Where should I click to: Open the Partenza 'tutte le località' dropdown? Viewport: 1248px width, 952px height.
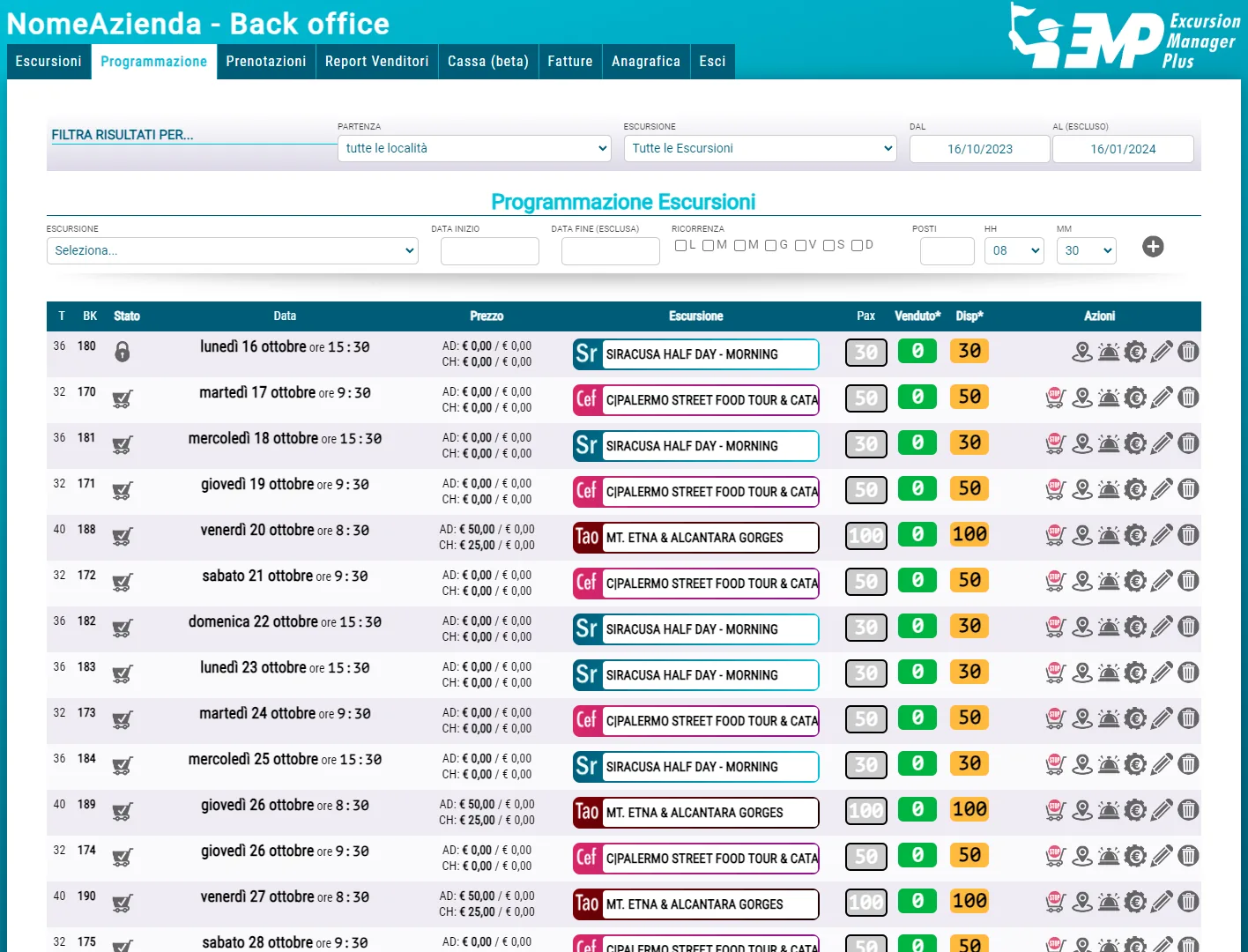coord(474,148)
